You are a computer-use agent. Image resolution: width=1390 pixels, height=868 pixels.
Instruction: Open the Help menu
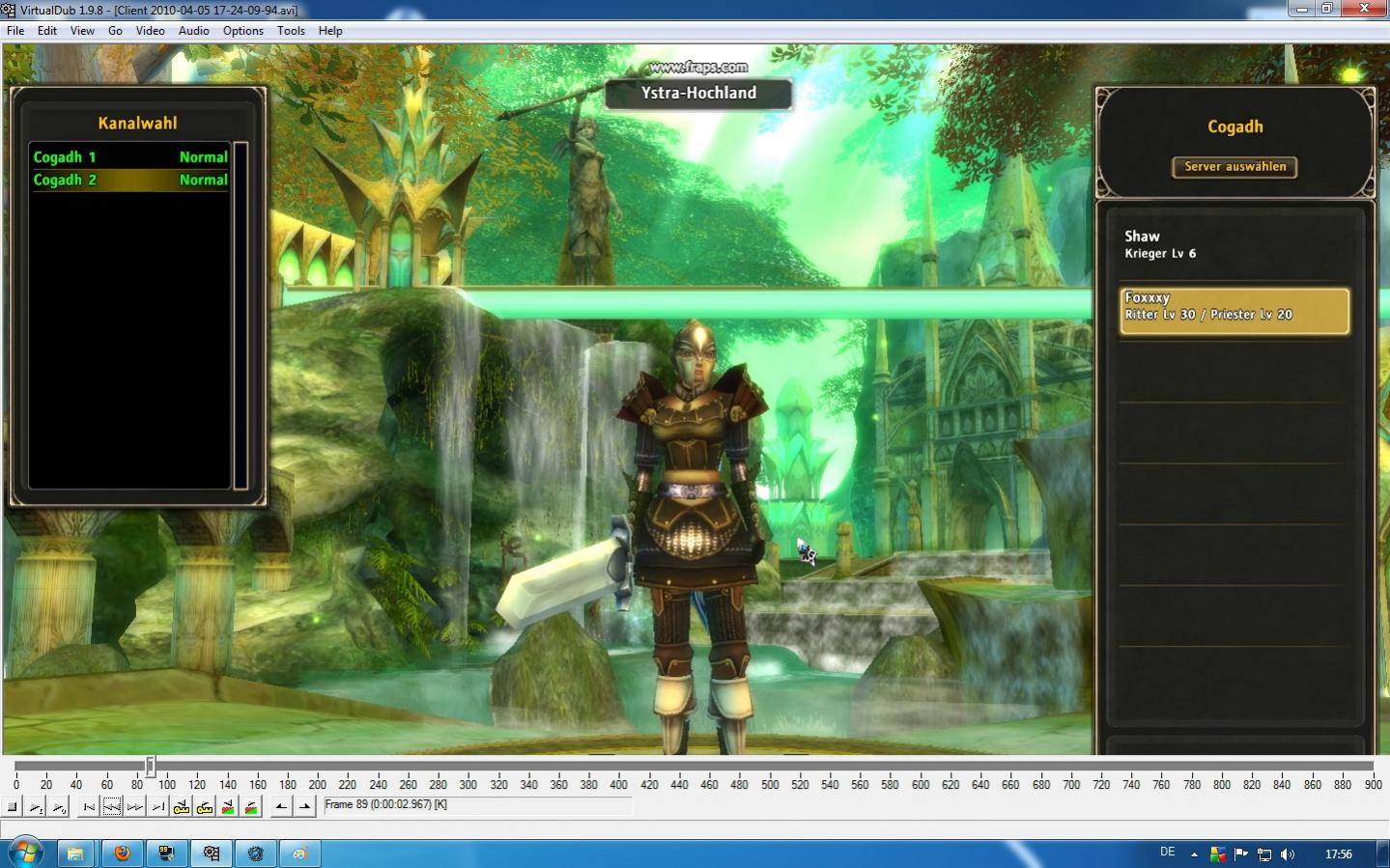coord(330,31)
